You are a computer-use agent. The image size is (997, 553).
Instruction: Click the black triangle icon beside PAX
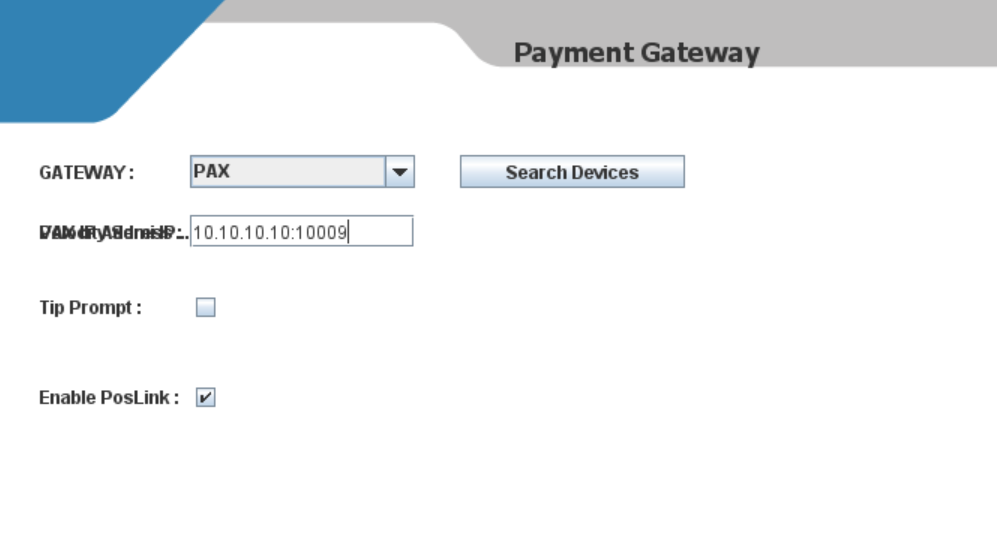(400, 172)
